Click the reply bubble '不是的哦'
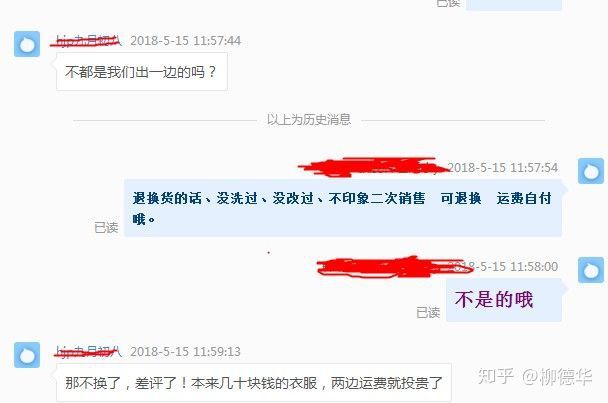 [x=504, y=300]
